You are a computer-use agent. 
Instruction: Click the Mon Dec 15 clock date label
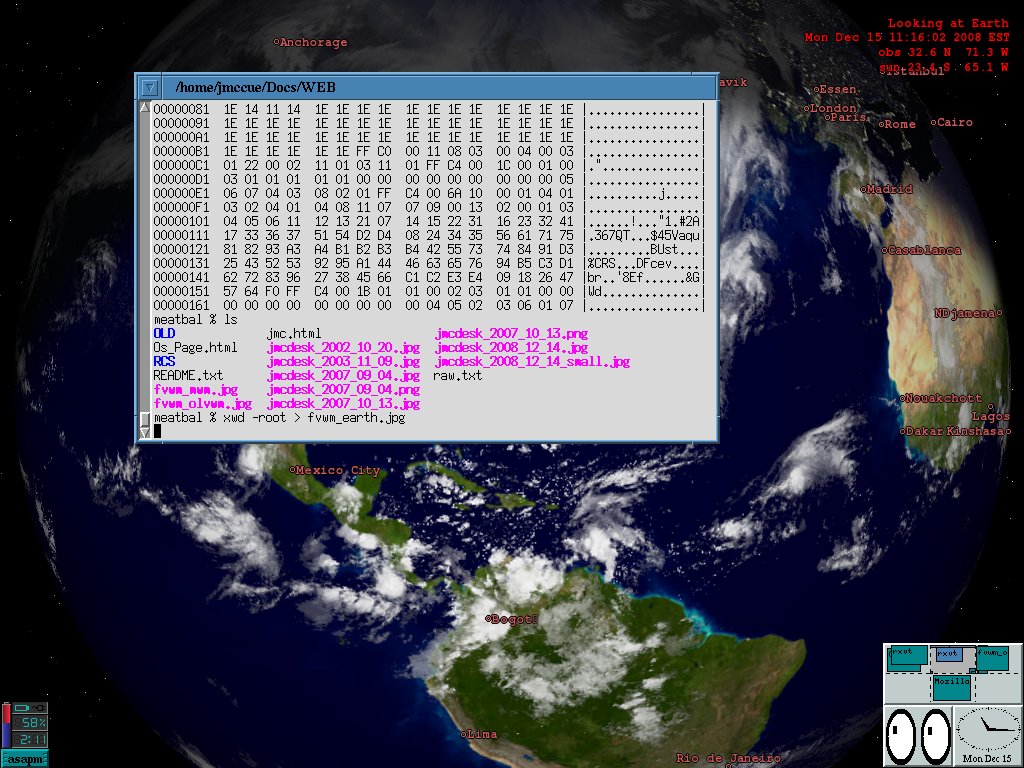(x=986, y=759)
